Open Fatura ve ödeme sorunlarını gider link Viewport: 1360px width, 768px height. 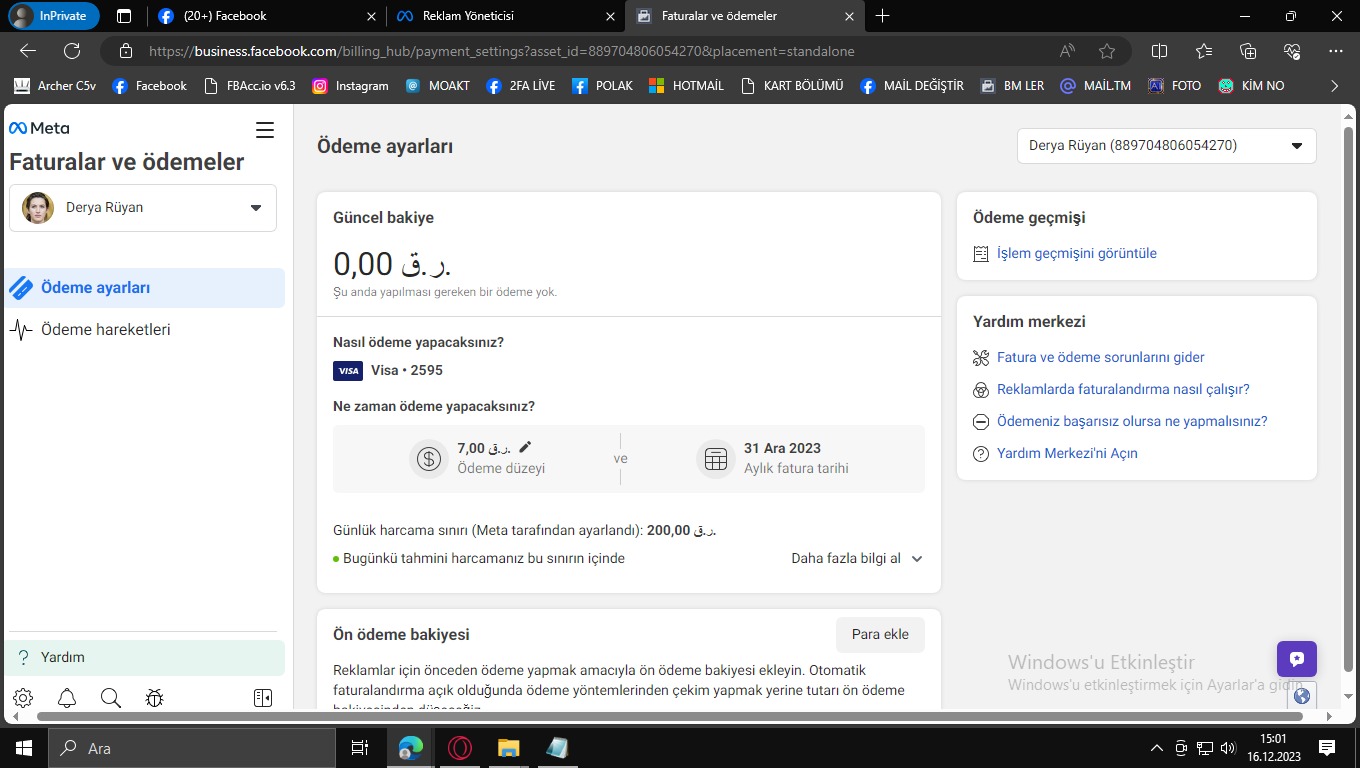[x=1101, y=358]
